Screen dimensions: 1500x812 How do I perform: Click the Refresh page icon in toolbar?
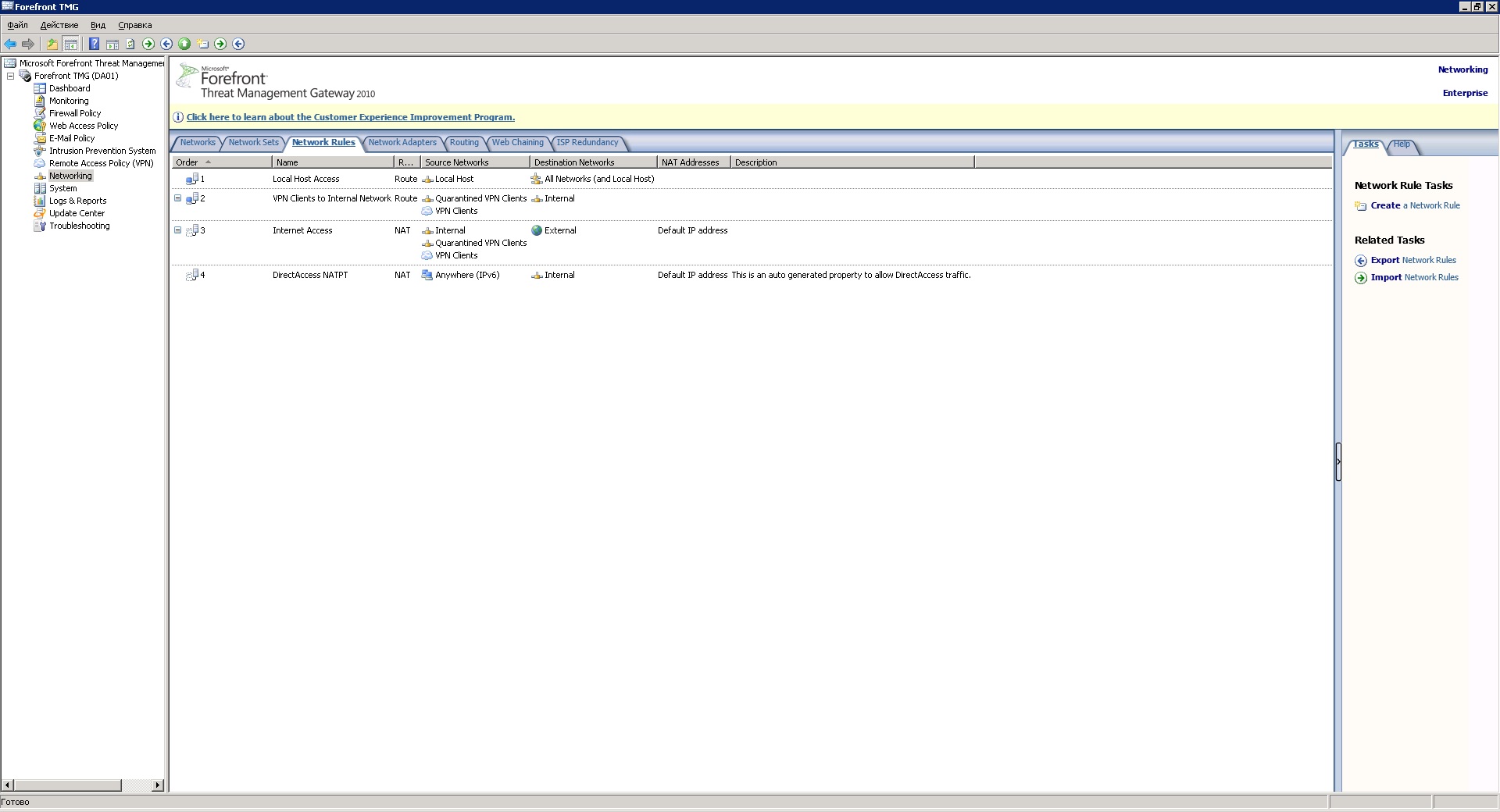(x=130, y=44)
